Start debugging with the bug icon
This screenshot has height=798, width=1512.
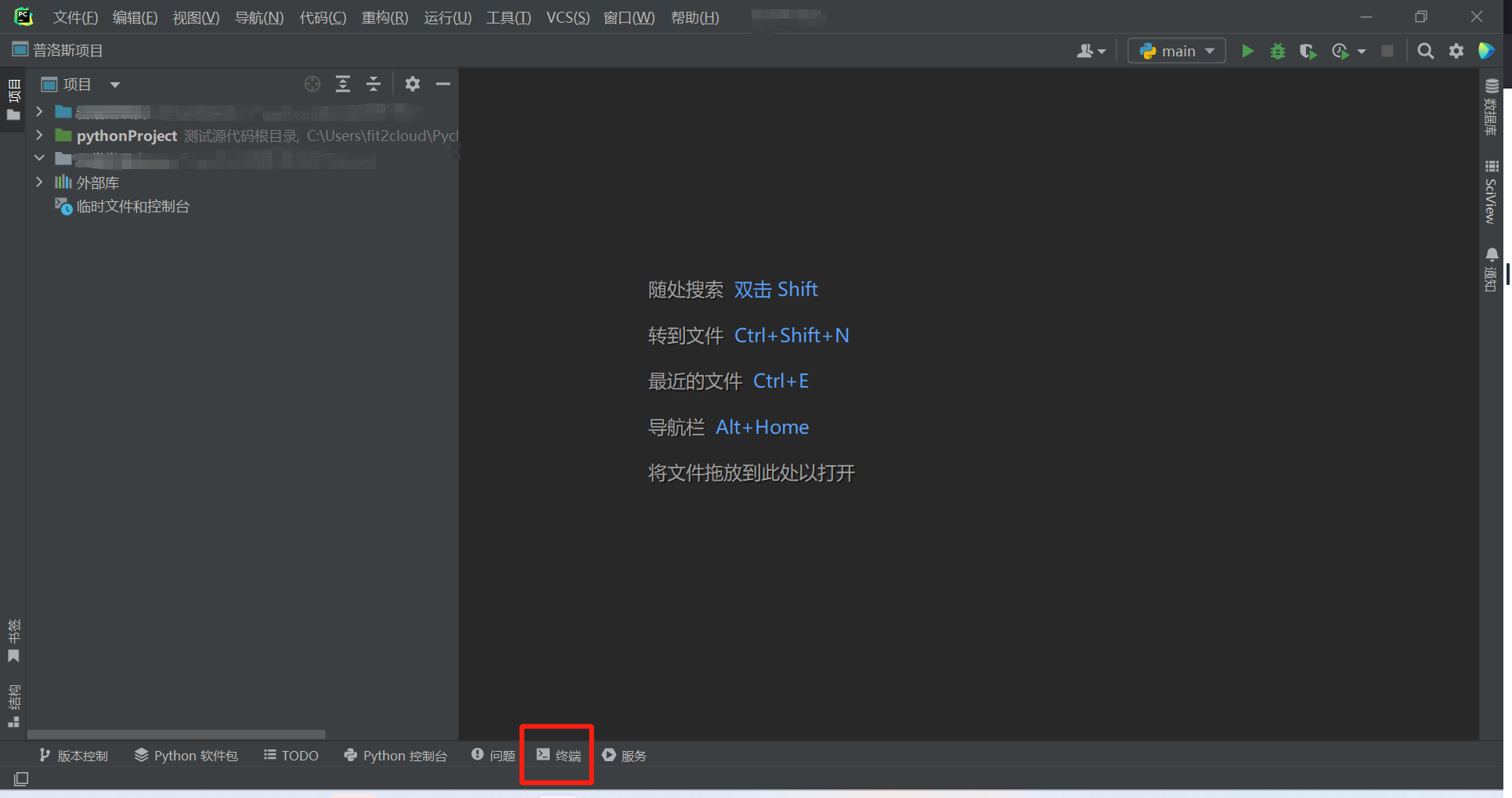pos(1277,50)
